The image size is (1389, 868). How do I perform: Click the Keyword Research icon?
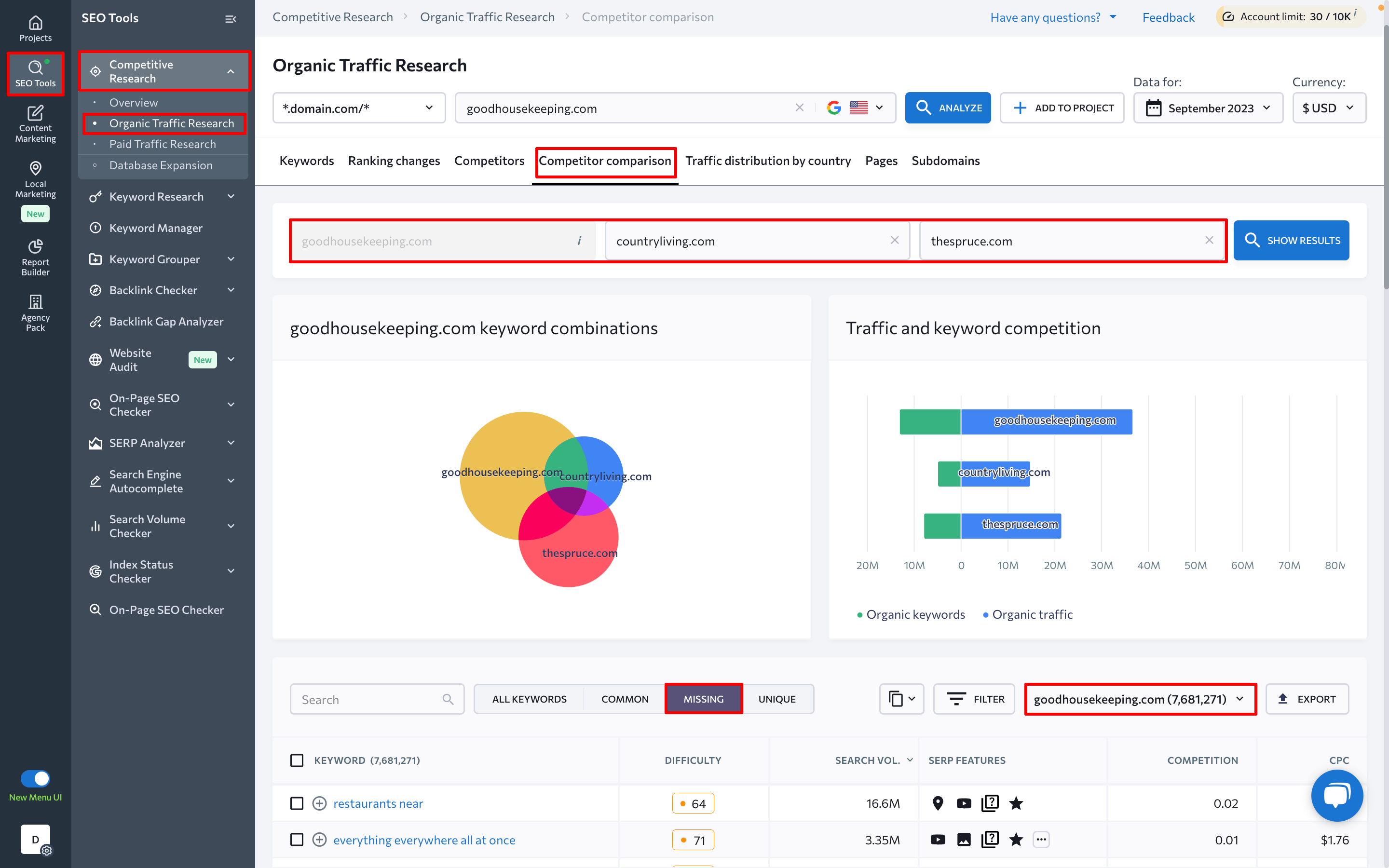(95, 196)
